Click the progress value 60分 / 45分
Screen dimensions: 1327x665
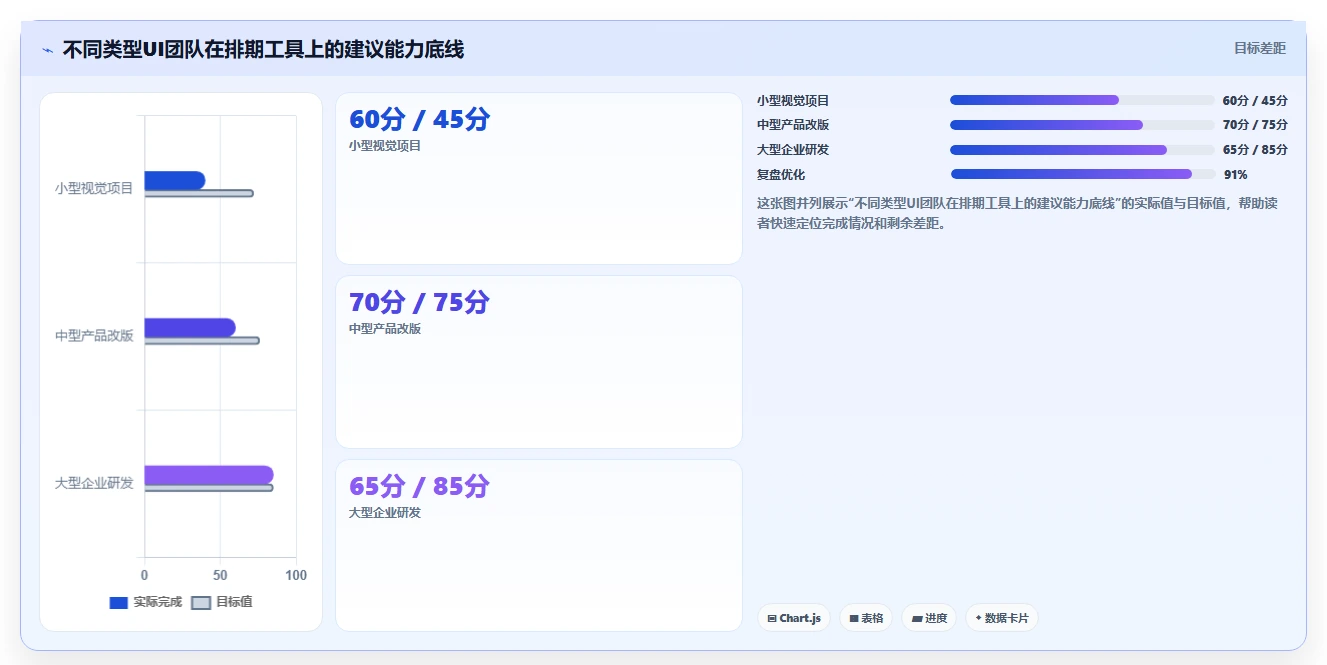(x=1255, y=100)
